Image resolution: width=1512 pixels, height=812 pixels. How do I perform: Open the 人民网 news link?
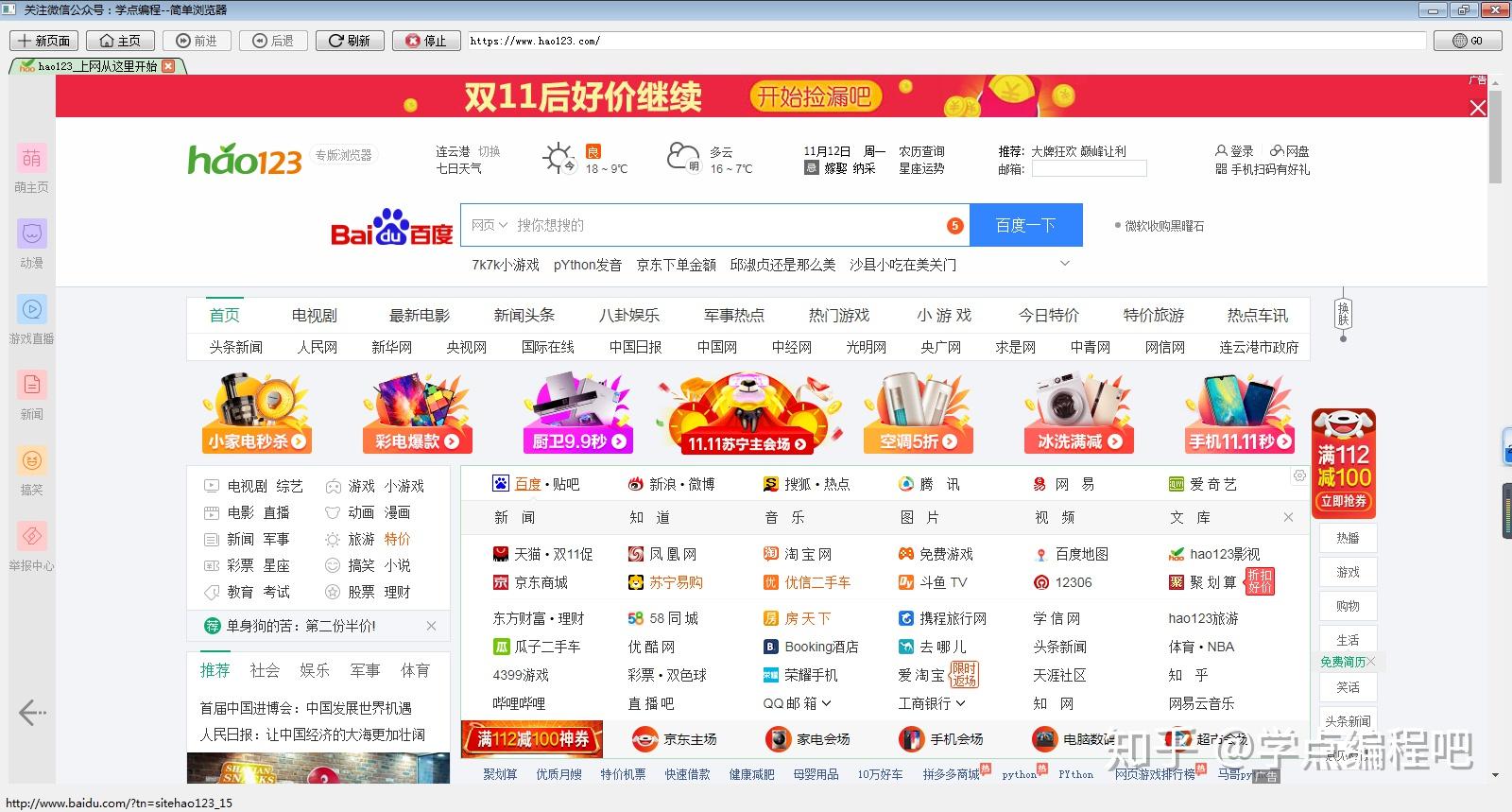tap(317, 347)
